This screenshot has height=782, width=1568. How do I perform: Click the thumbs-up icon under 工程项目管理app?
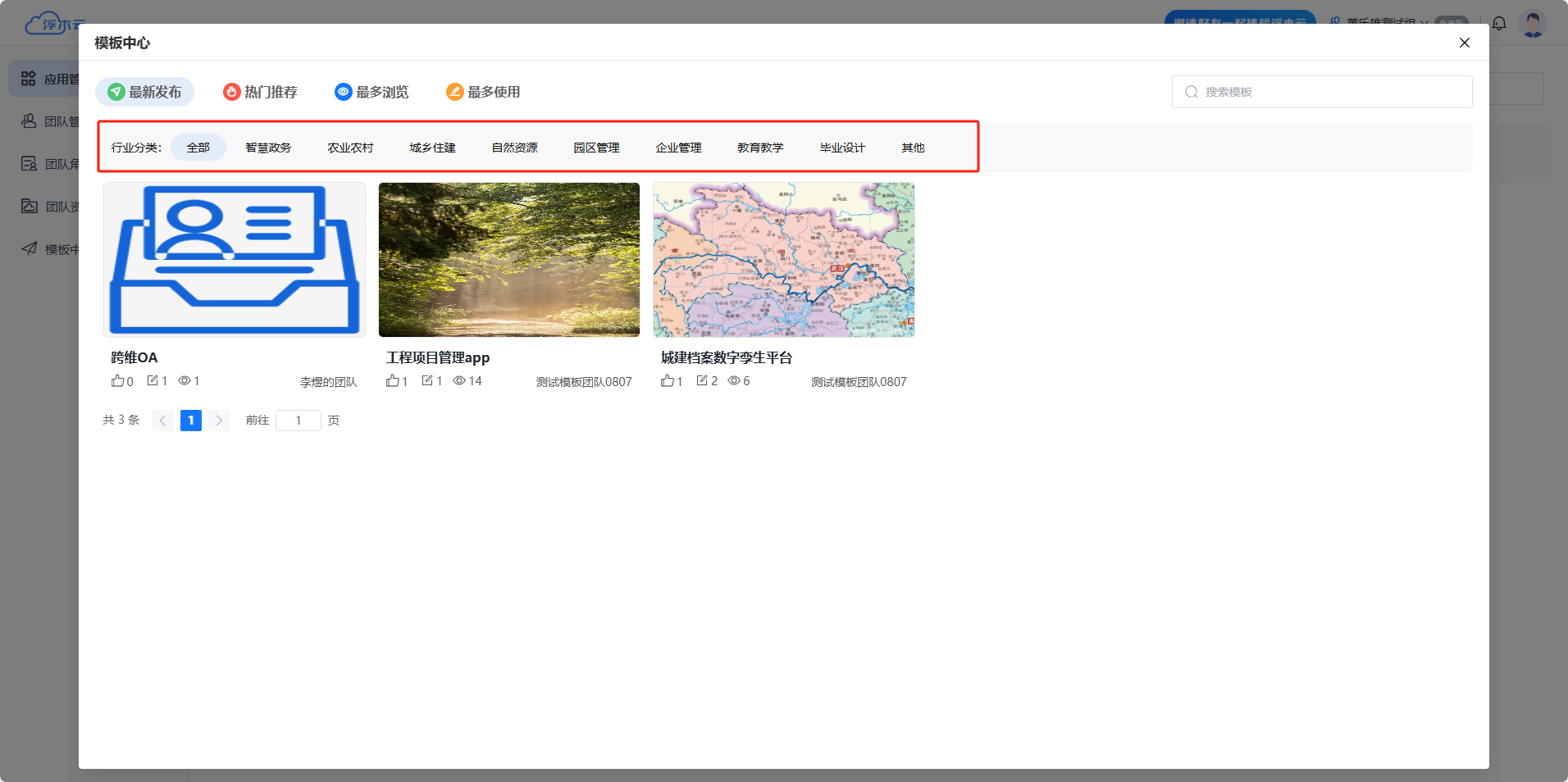coord(393,381)
